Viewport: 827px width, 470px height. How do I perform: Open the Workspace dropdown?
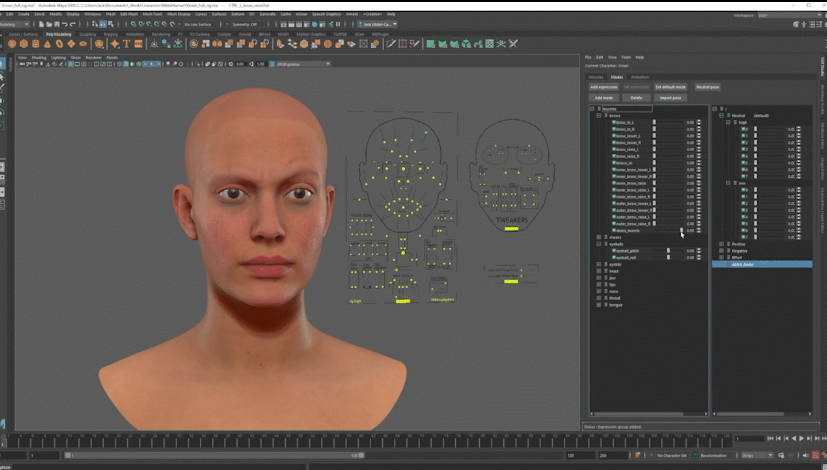(x=790, y=15)
